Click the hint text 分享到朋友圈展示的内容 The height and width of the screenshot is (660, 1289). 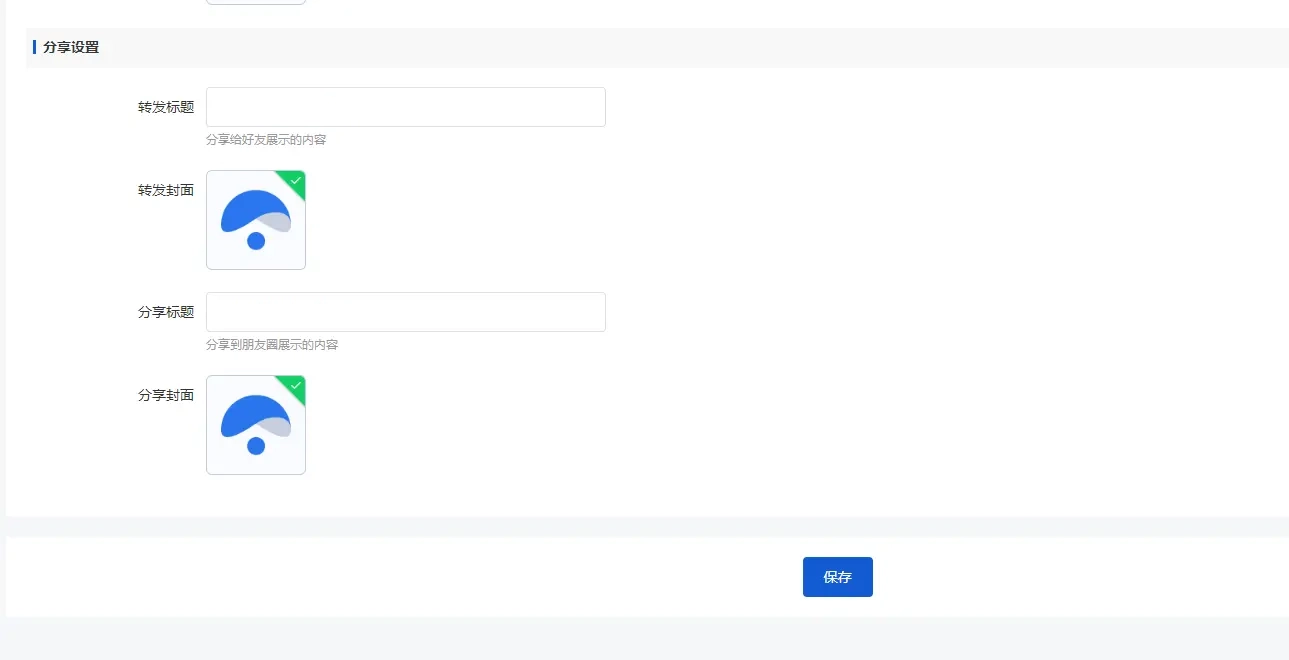tap(272, 345)
